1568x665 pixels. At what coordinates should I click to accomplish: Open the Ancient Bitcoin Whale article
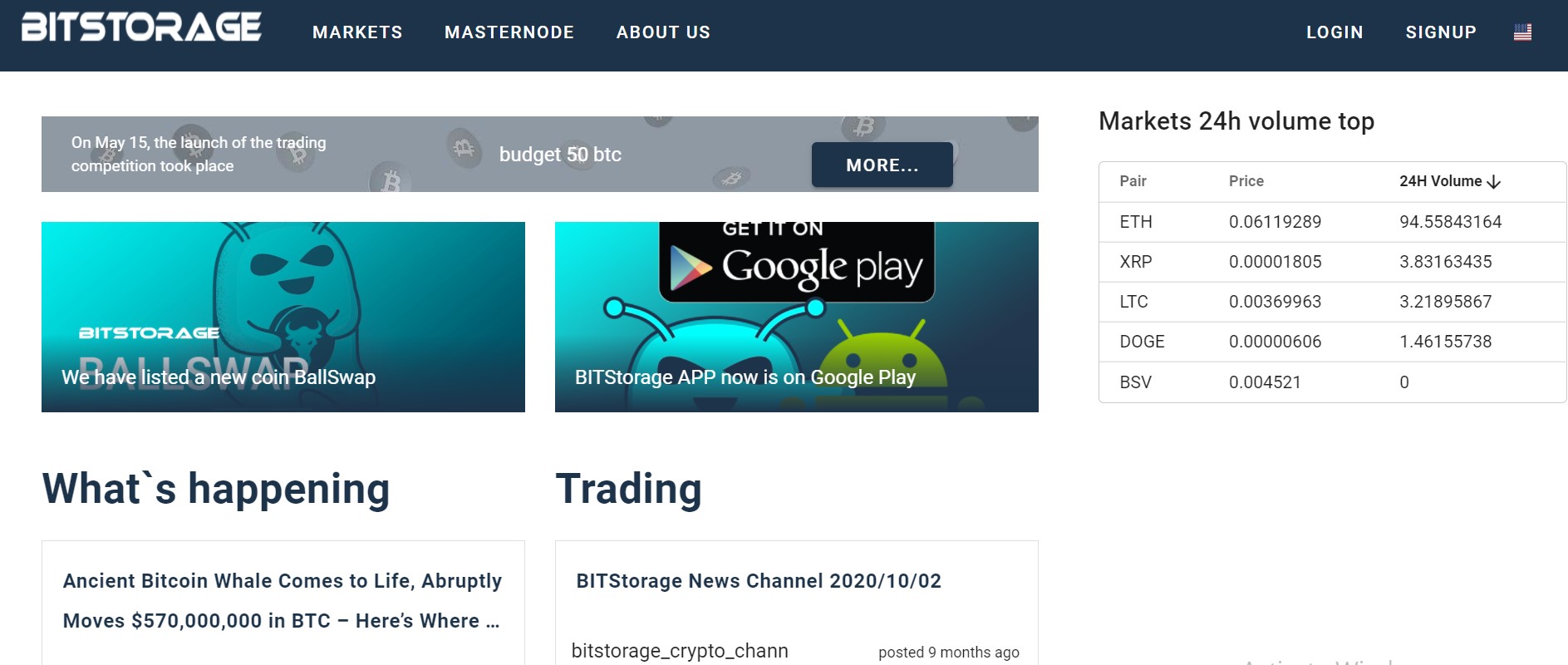pyautogui.click(x=283, y=601)
